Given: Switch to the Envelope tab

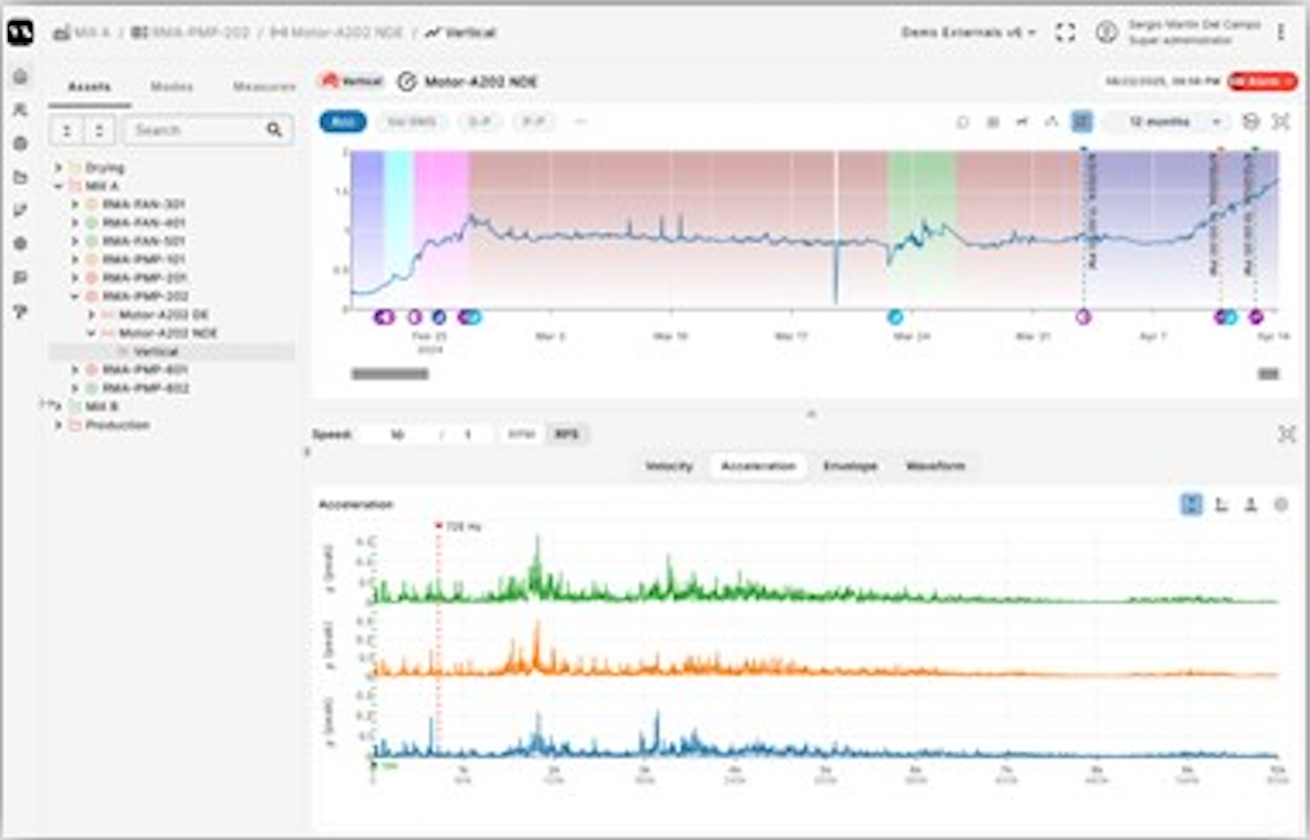Looking at the screenshot, I should pyautogui.click(x=850, y=466).
